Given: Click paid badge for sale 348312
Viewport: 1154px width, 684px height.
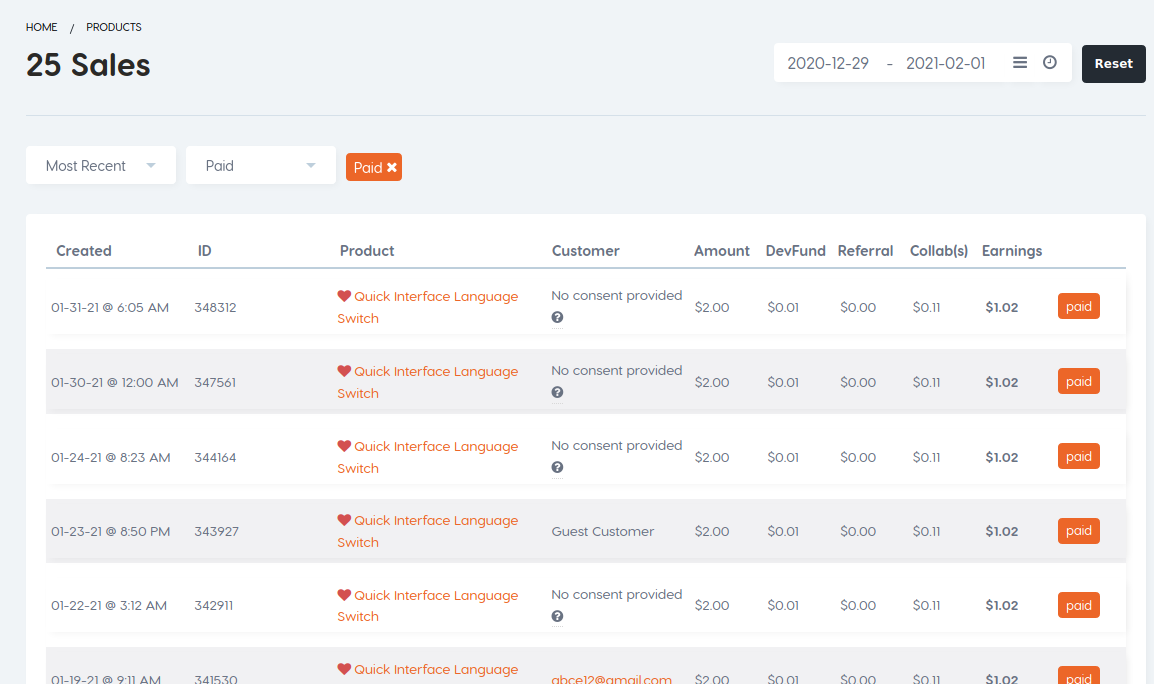Looking at the screenshot, I should pos(1078,306).
